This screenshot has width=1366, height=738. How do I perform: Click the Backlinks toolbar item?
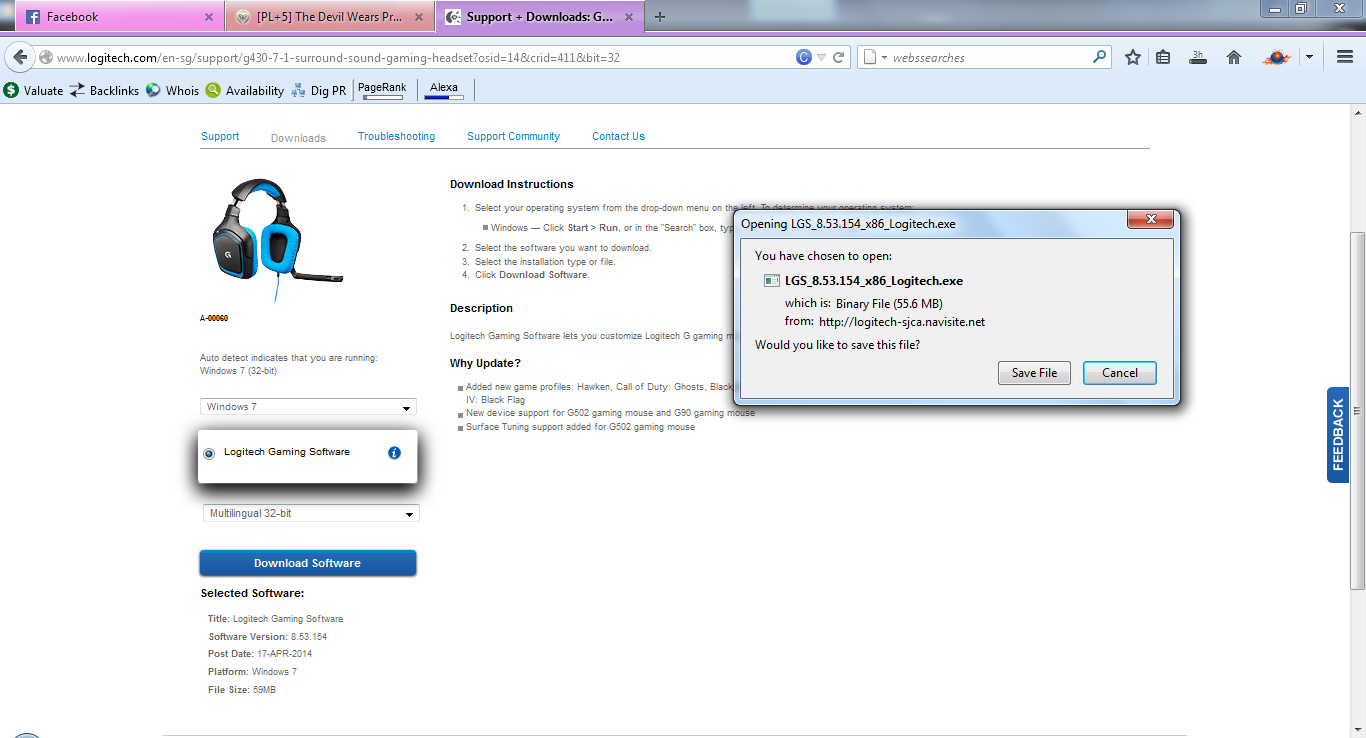(x=104, y=90)
